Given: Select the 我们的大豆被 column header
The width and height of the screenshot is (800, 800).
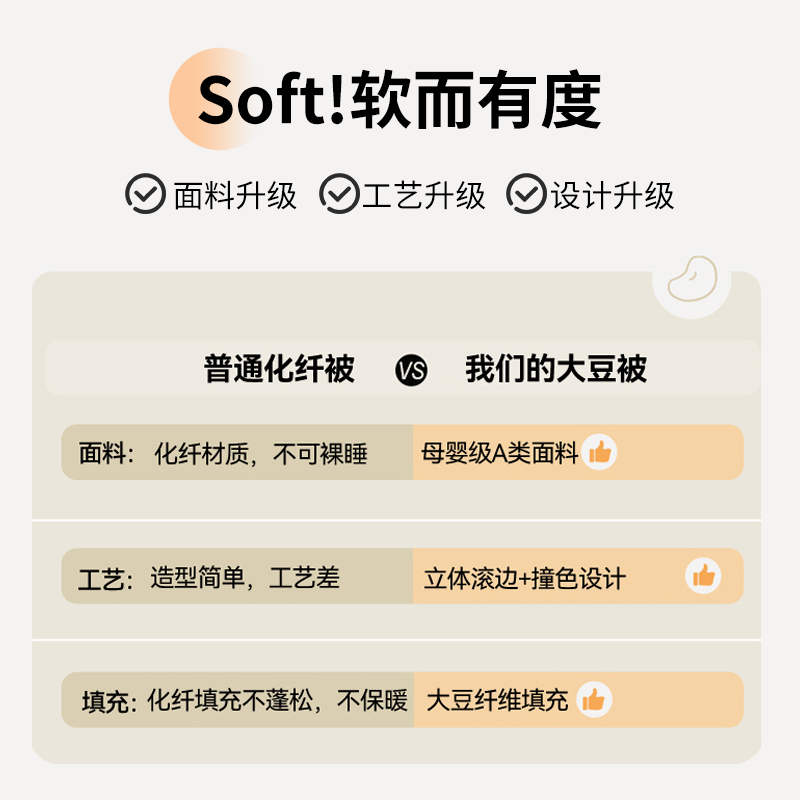Looking at the screenshot, I should (x=556, y=369).
